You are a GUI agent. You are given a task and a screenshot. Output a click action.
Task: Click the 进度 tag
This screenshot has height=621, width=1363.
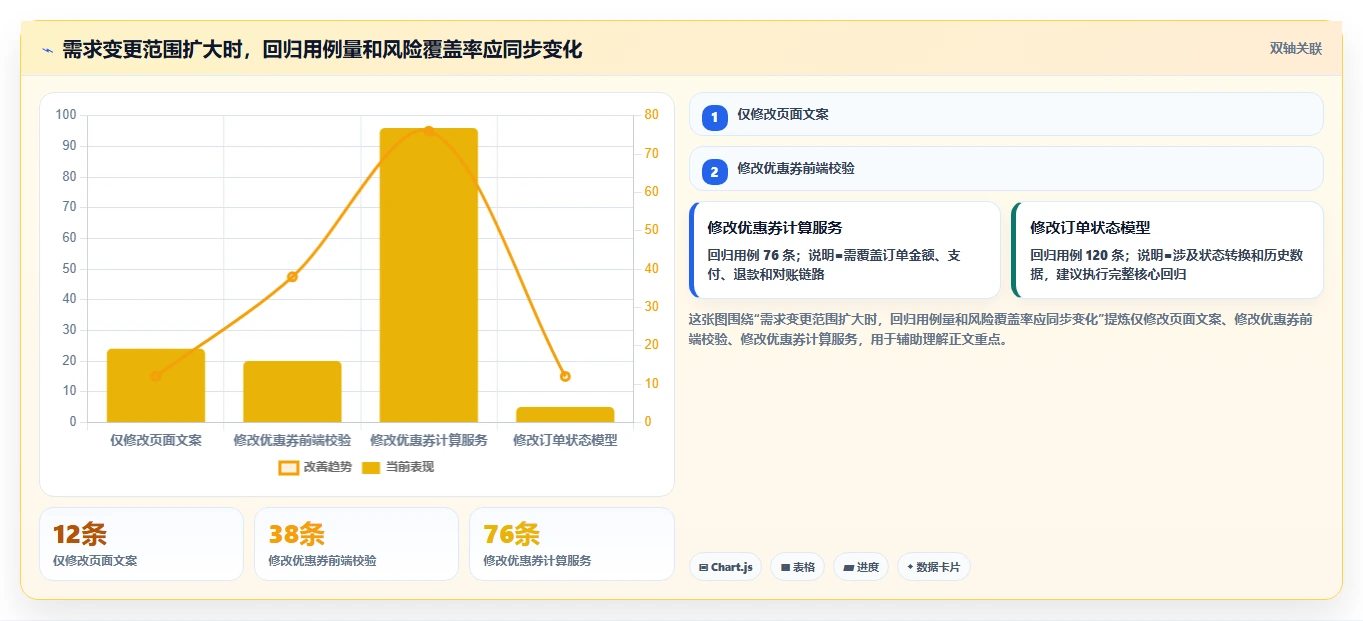[x=861, y=567]
